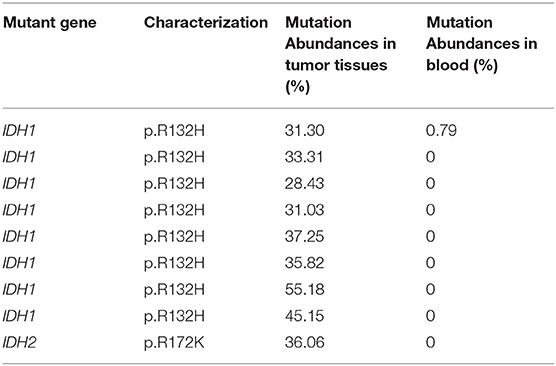
Task: Click the 28.43 tumor abundance cell
Action: 304,183
